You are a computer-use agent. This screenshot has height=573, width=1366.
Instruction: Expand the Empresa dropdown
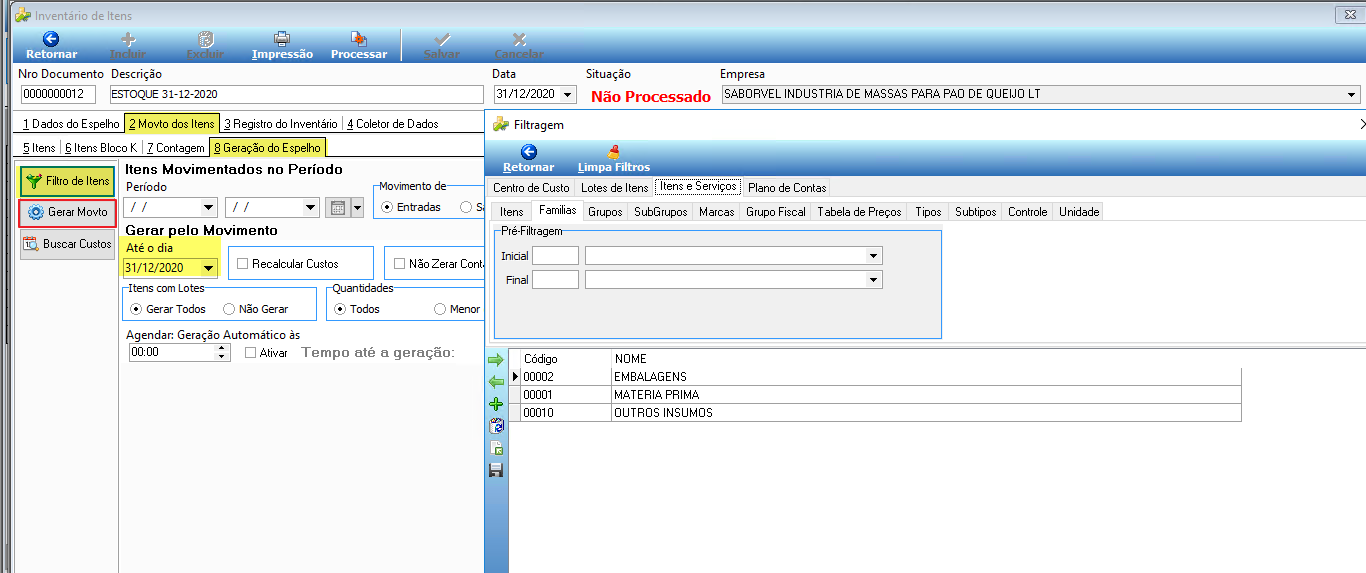[1352, 95]
